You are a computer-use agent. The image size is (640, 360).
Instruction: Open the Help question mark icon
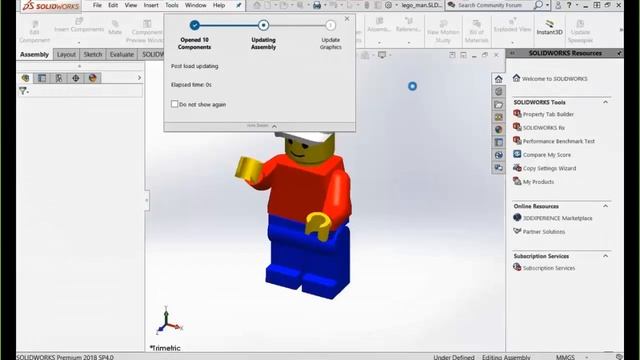tap(569, 5)
